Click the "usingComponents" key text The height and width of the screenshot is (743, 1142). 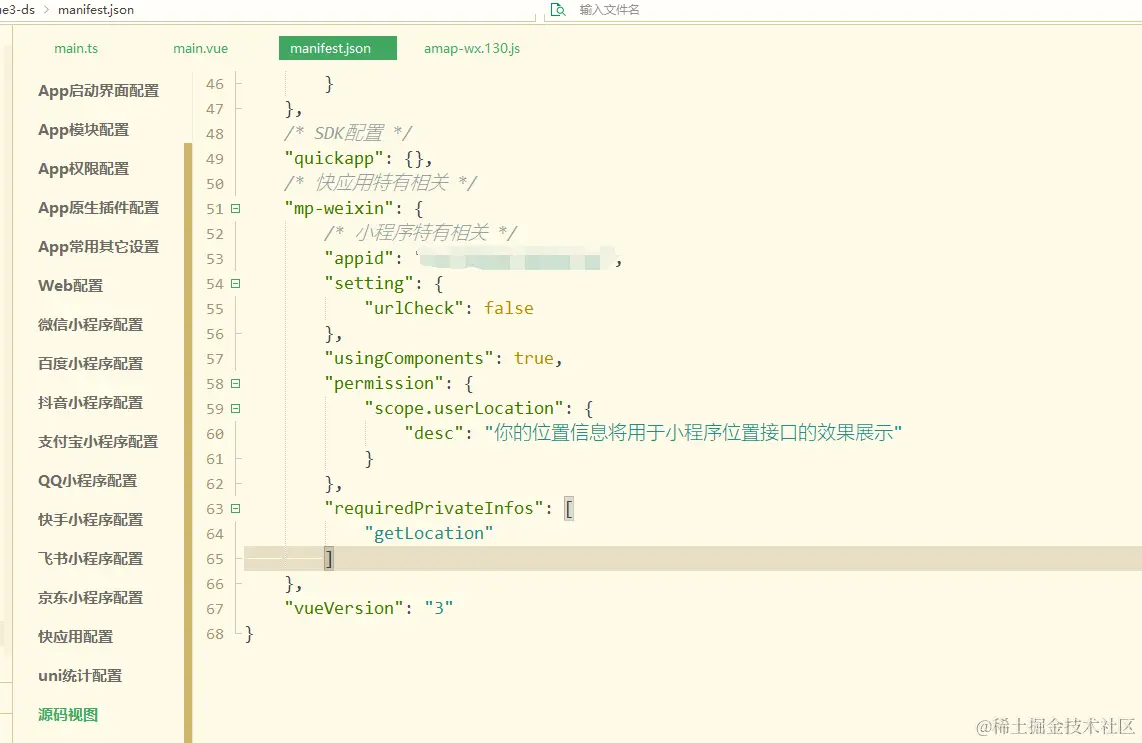coord(409,358)
